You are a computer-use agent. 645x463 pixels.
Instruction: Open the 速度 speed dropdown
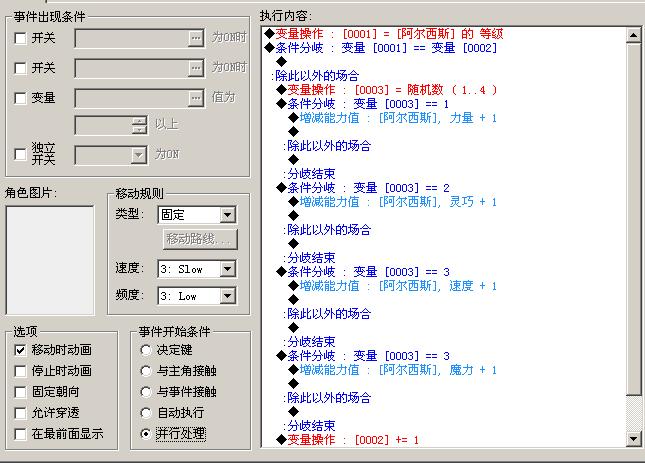(227, 269)
